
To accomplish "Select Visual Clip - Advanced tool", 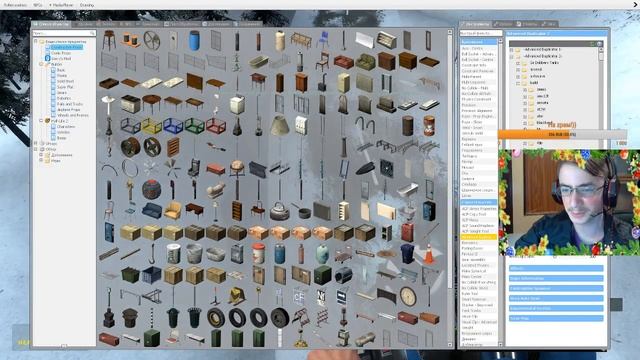I will click(479, 322).
